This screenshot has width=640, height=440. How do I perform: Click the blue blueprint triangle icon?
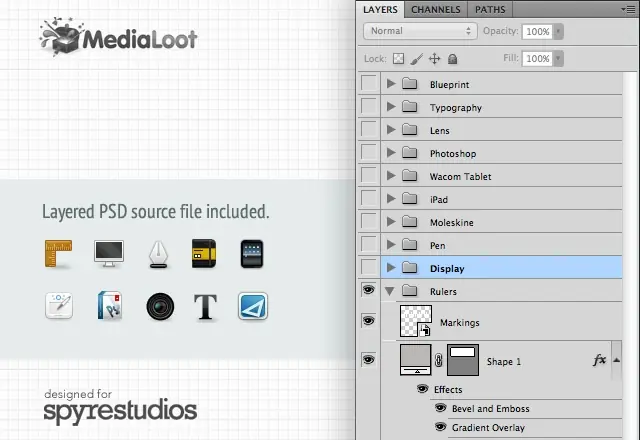point(253,306)
